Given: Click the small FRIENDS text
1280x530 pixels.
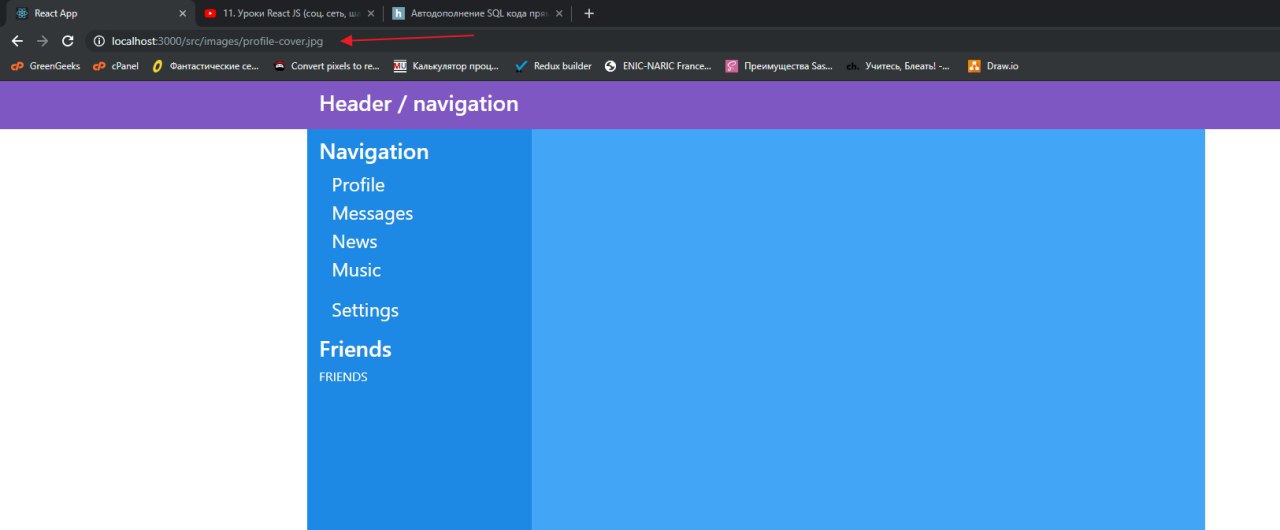Looking at the screenshot, I should [x=343, y=377].
